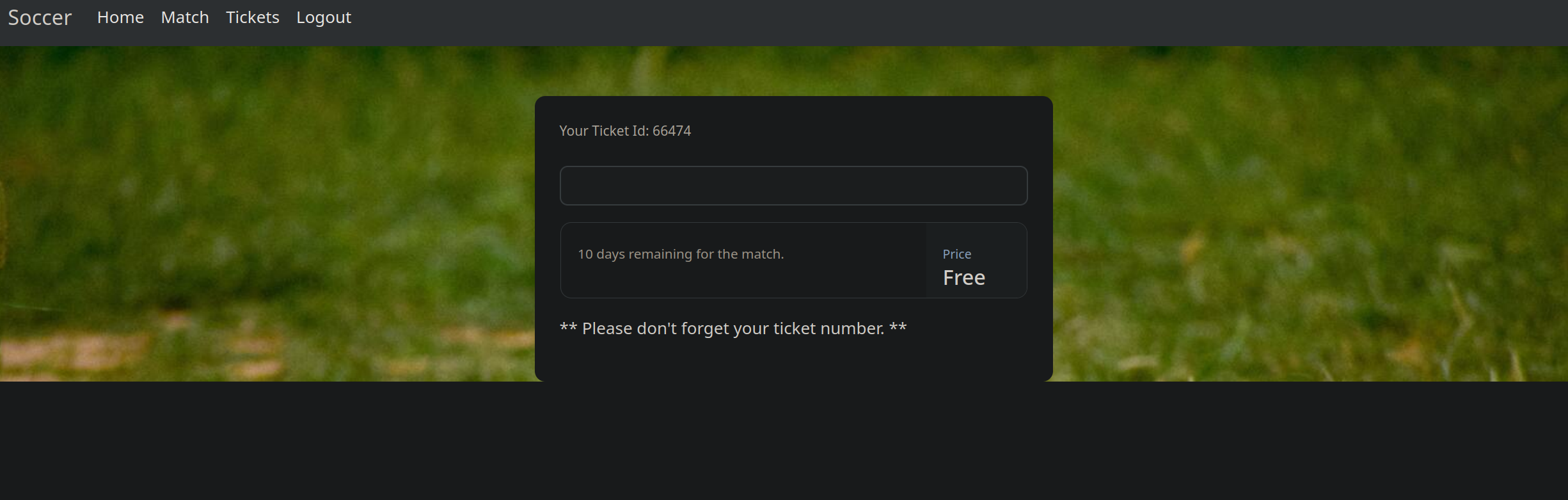Open the Match nav item

(x=185, y=18)
